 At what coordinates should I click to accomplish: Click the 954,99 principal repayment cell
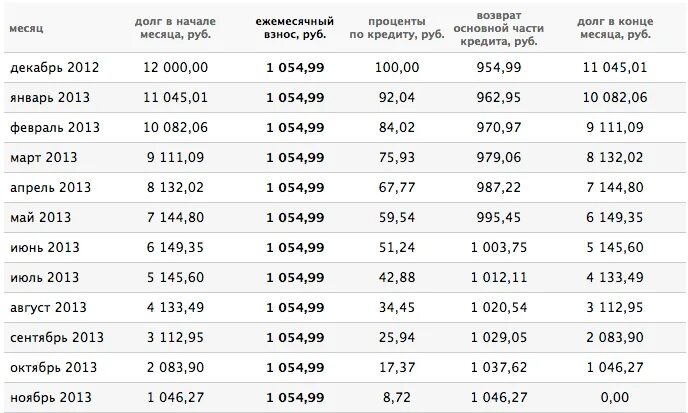tap(499, 68)
